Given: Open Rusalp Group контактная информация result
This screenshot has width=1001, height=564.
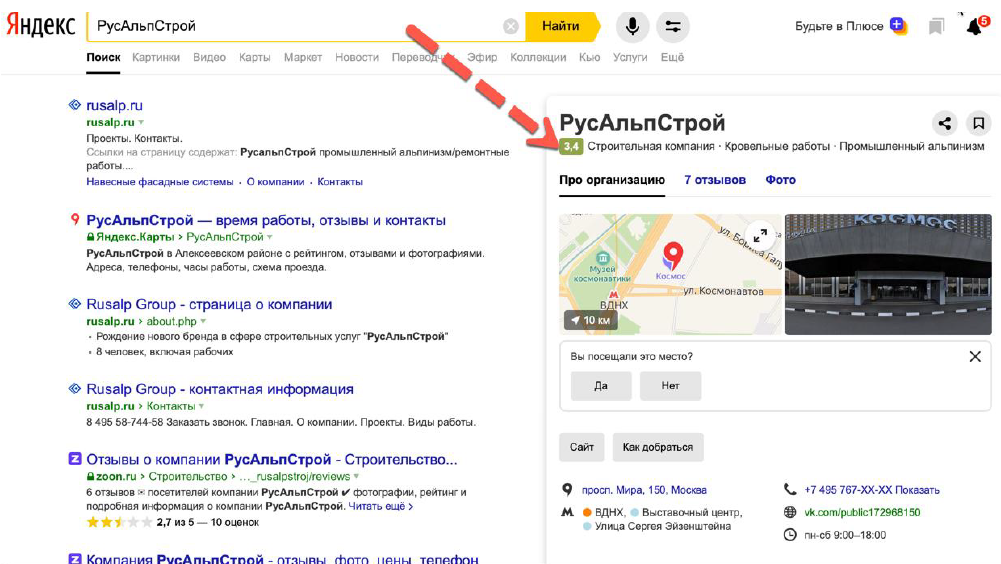Looking at the screenshot, I should coord(220,389).
